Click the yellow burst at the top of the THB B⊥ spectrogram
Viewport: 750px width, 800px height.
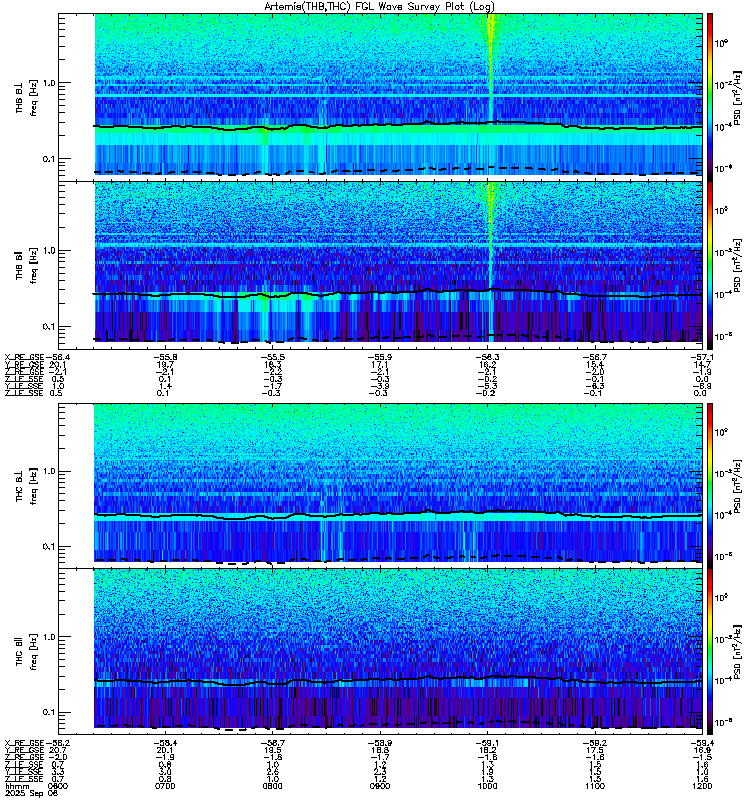(491, 31)
